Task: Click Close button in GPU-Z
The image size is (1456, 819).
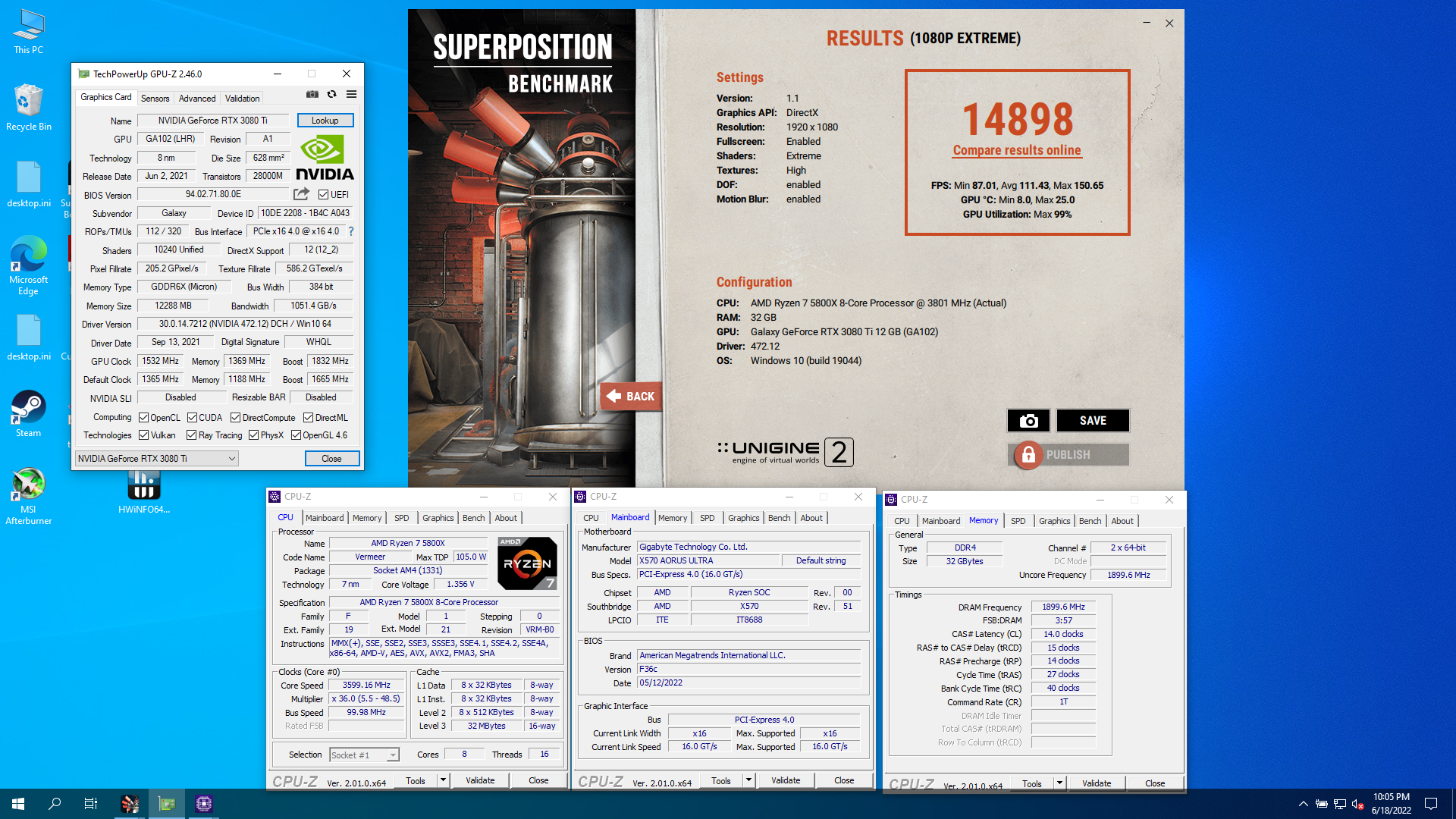Action: (x=331, y=459)
